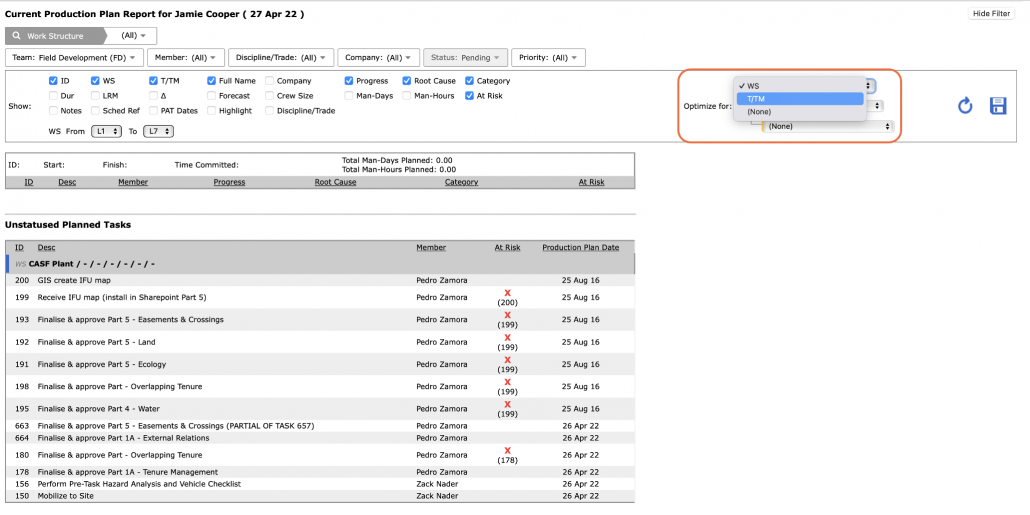Viewport: 1030px width, 515px height.
Task: Open the WS From L1 selector
Action: 107,131
